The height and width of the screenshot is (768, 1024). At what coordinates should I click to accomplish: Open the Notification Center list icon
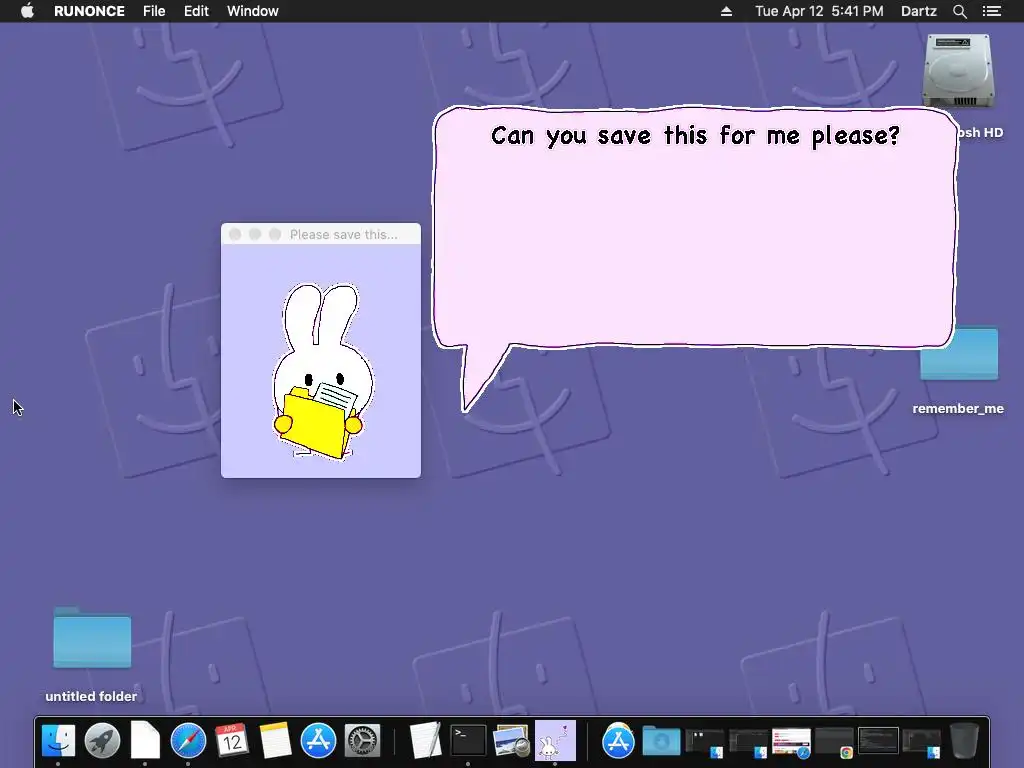[991, 11]
